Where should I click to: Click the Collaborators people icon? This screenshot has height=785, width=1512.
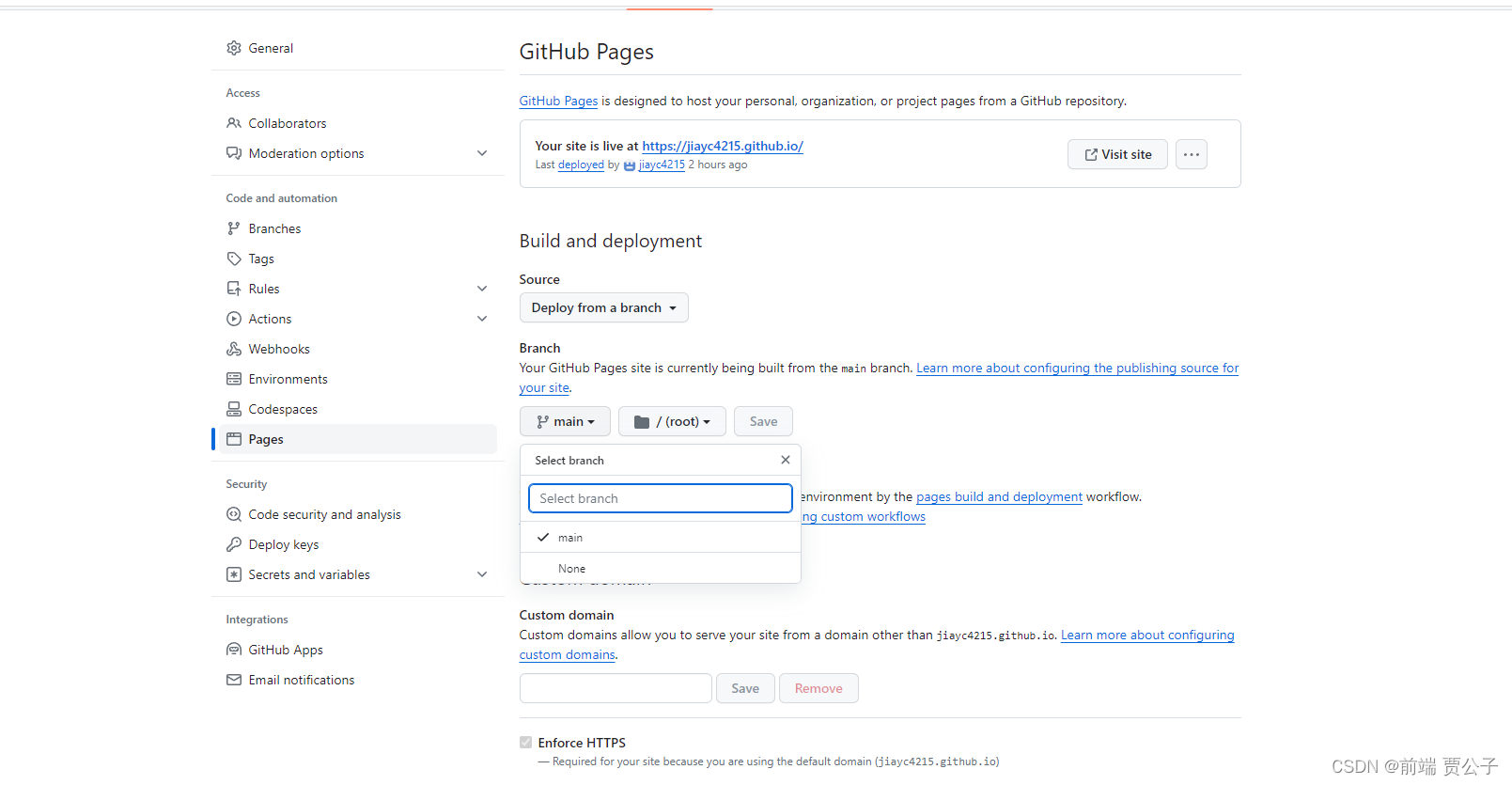pyautogui.click(x=234, y=123)
